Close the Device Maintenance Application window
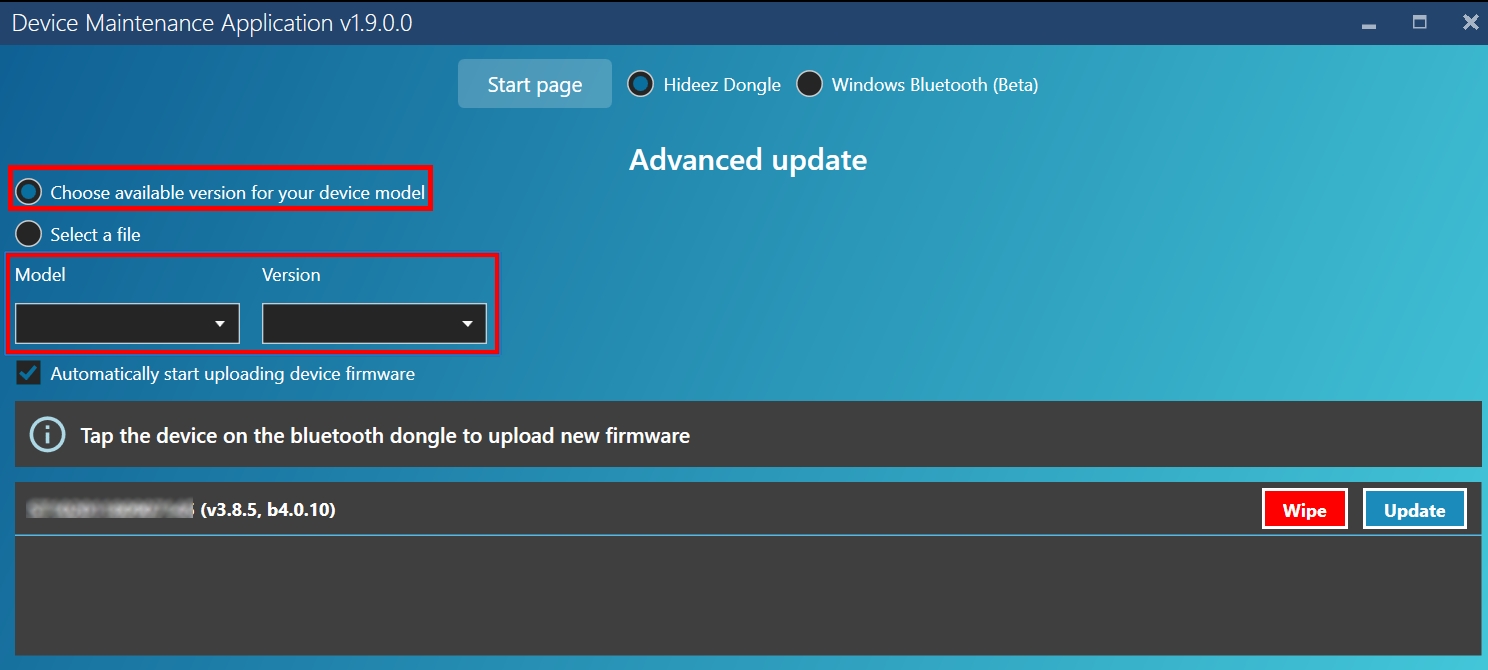This screenshot has width=1488, height=670. [x=1470, y=22]
